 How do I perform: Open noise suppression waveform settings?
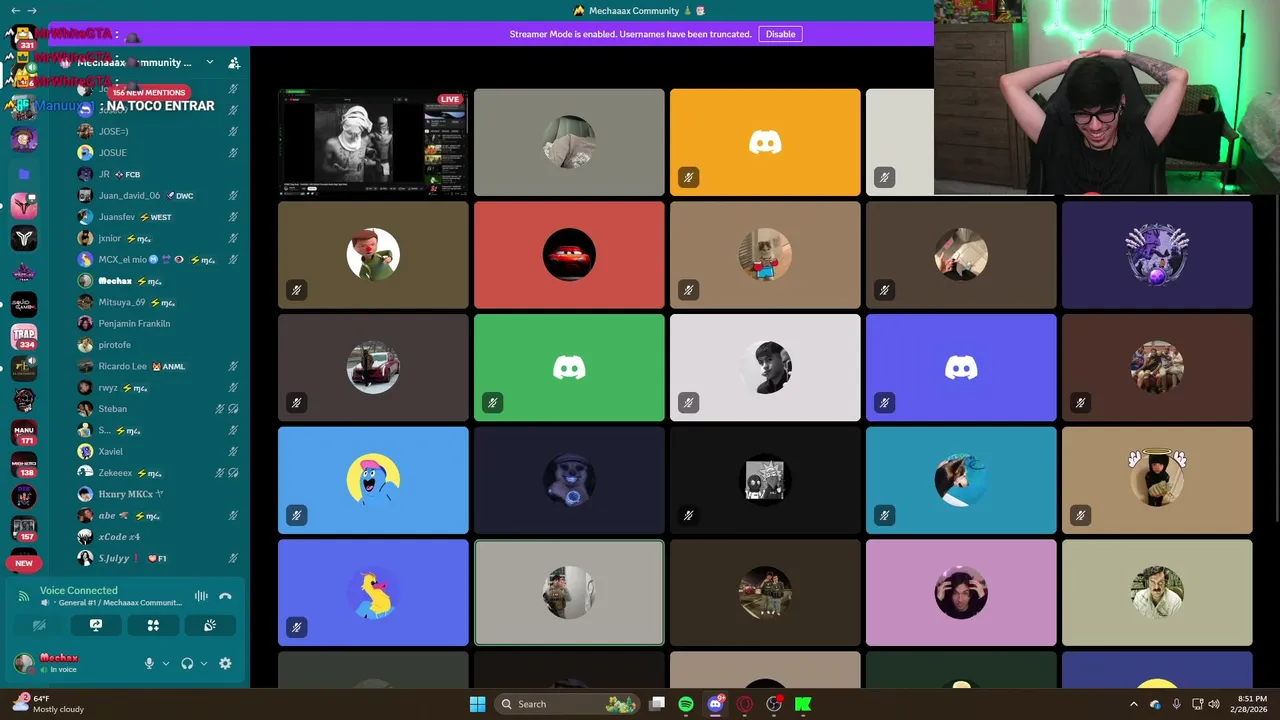201,596
